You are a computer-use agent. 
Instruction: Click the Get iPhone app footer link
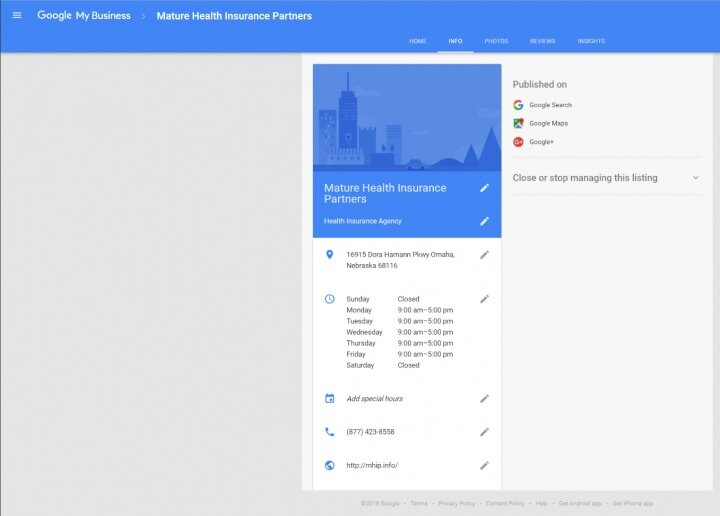point(633,504)
